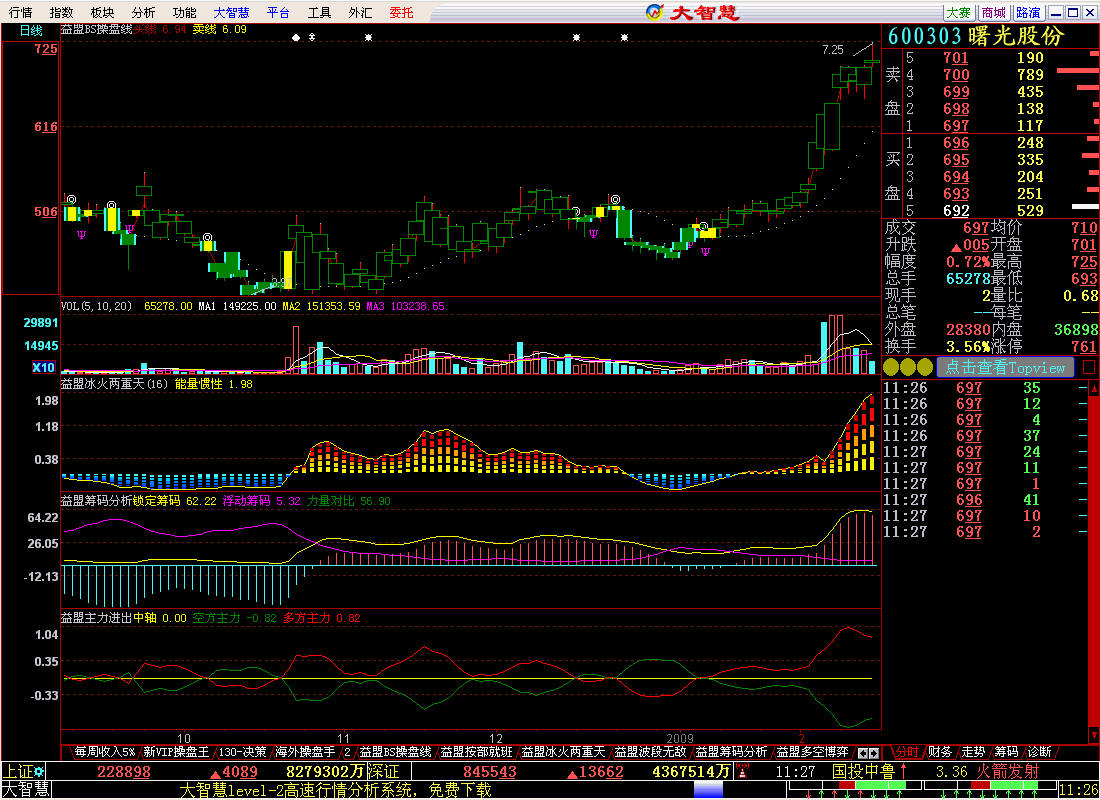
Task: Open the 指数 menu
Action: tap(61, 13)
